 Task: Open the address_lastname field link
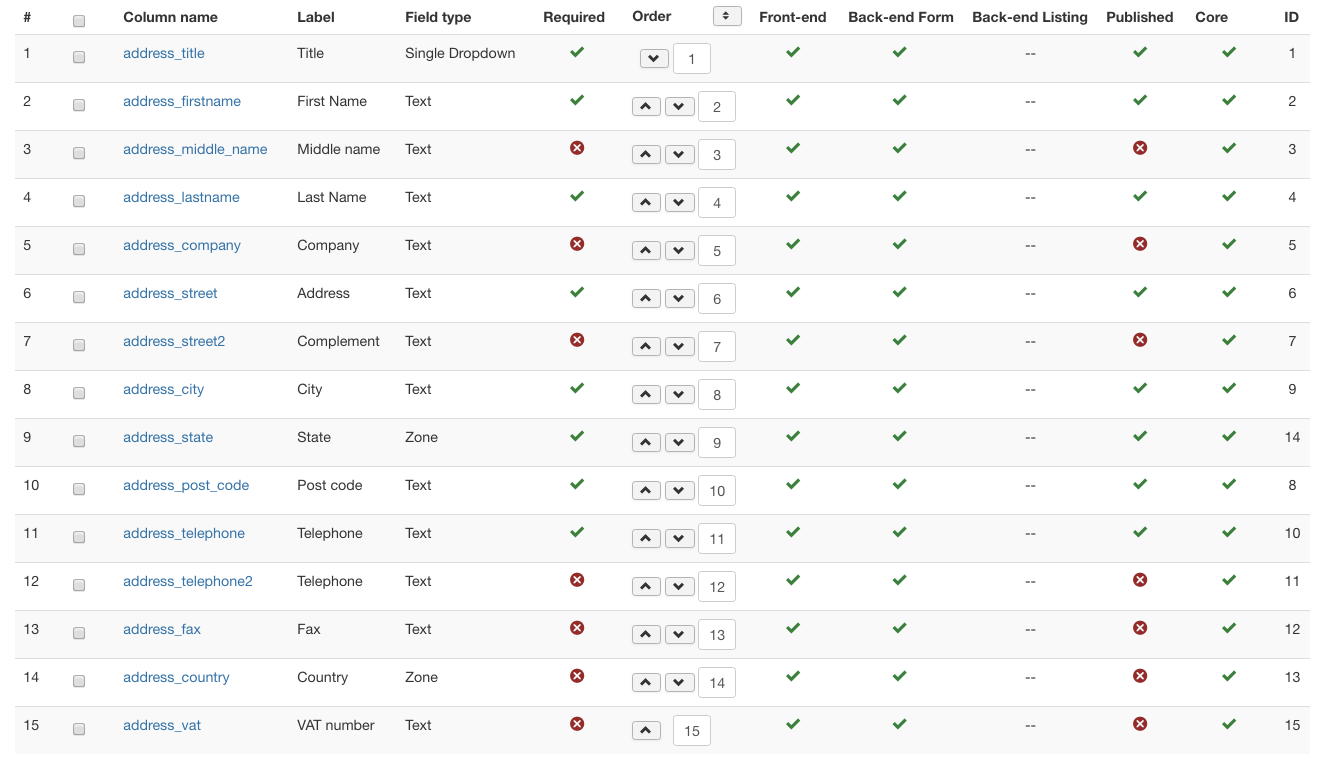(181, 197)
